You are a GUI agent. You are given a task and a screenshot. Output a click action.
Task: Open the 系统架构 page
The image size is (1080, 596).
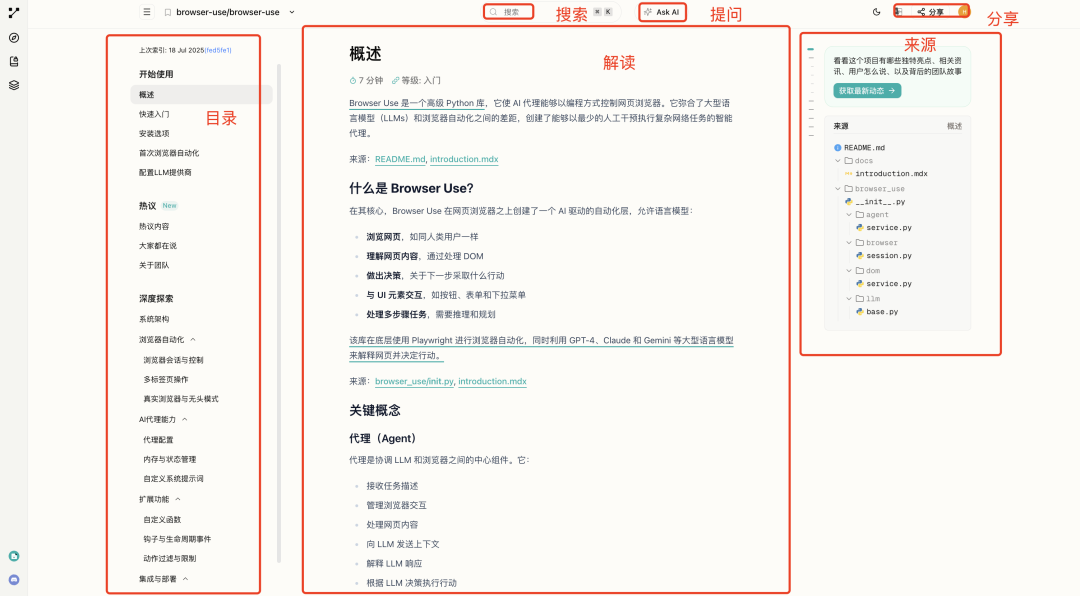click(154, 319)
